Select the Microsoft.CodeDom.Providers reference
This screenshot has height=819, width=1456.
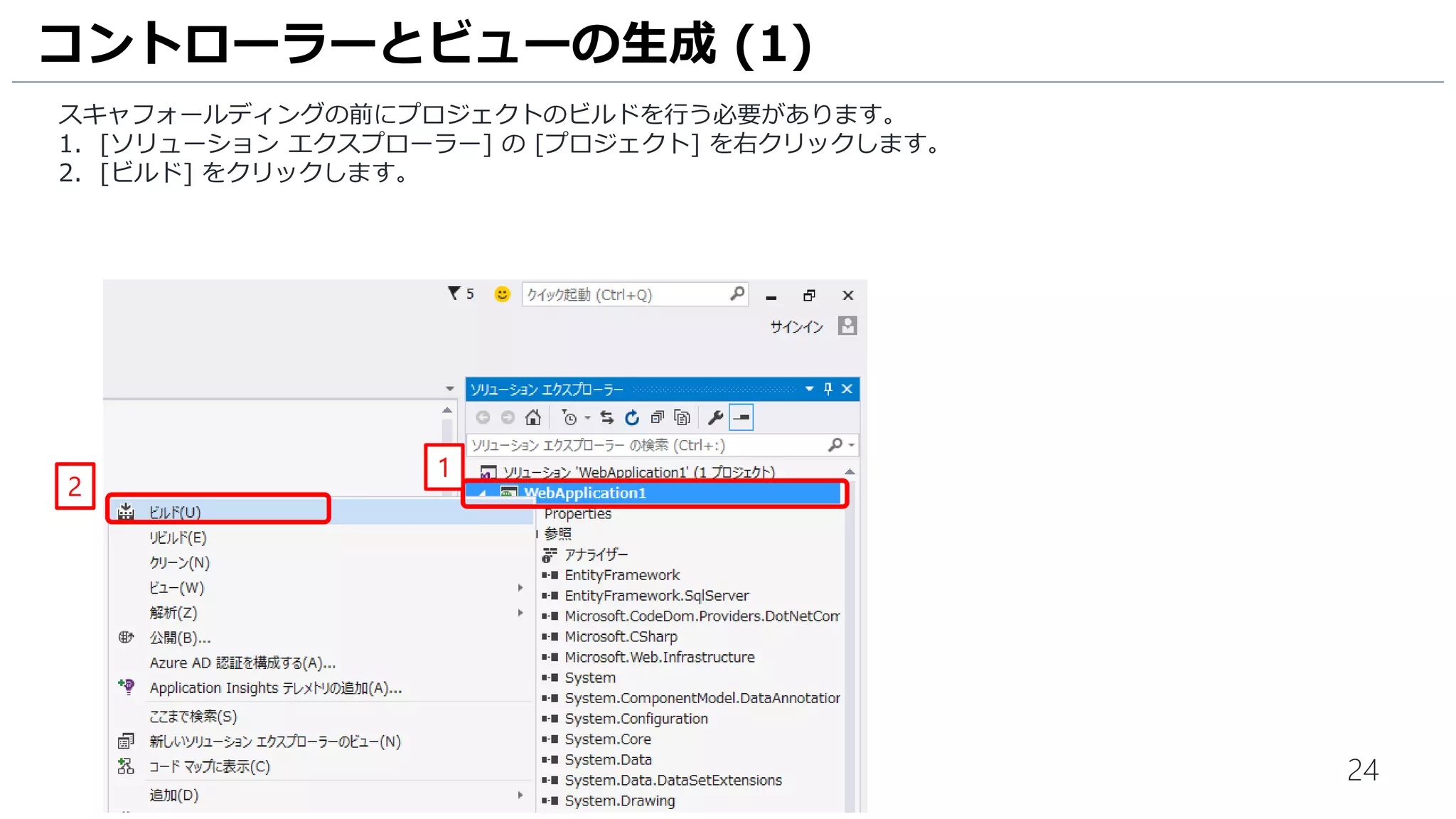point(701,616)
